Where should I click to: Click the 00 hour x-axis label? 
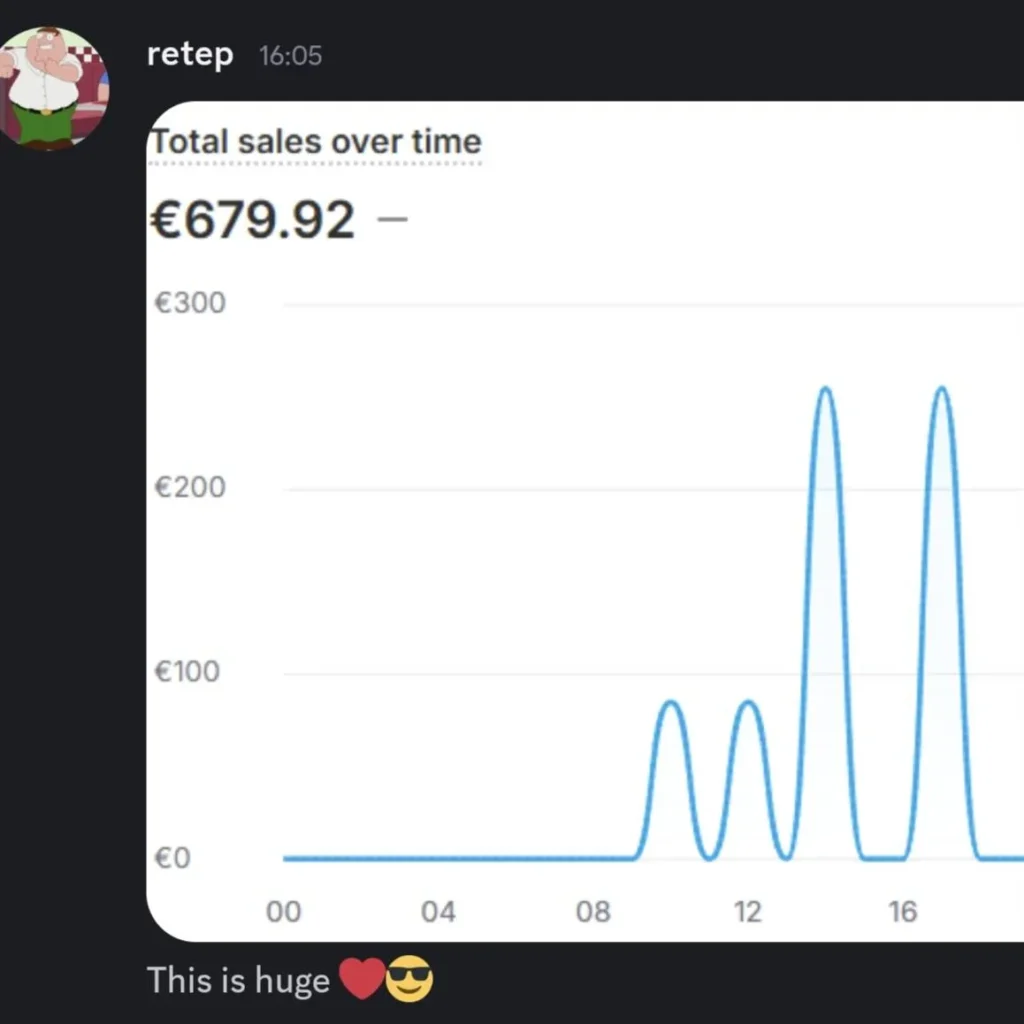click(x=283, y=912)
